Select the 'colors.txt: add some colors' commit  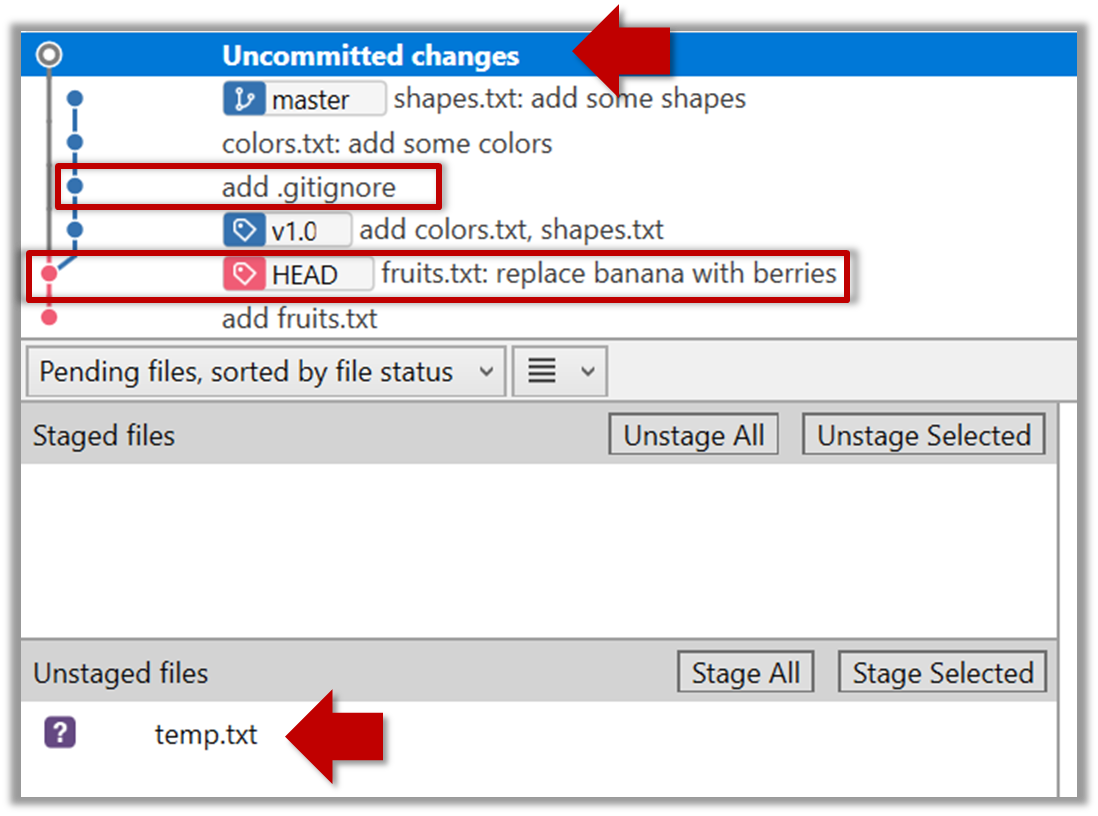click(x=387, y=144)
